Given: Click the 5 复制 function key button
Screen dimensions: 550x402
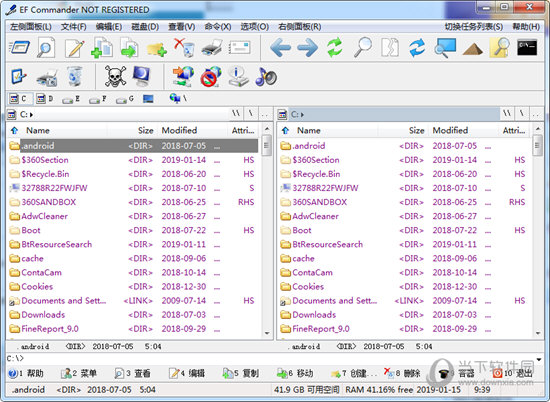Looking at the screenshot, I should [x=241, y=373].
